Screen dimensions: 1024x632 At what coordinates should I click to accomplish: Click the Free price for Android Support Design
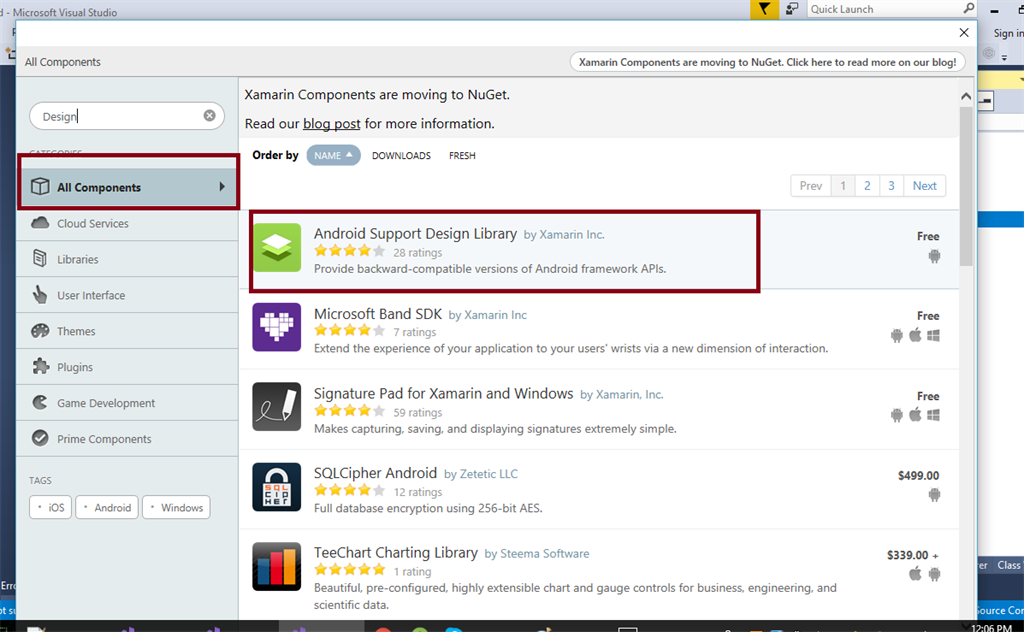pyautogui.click(x=928, y=236)
